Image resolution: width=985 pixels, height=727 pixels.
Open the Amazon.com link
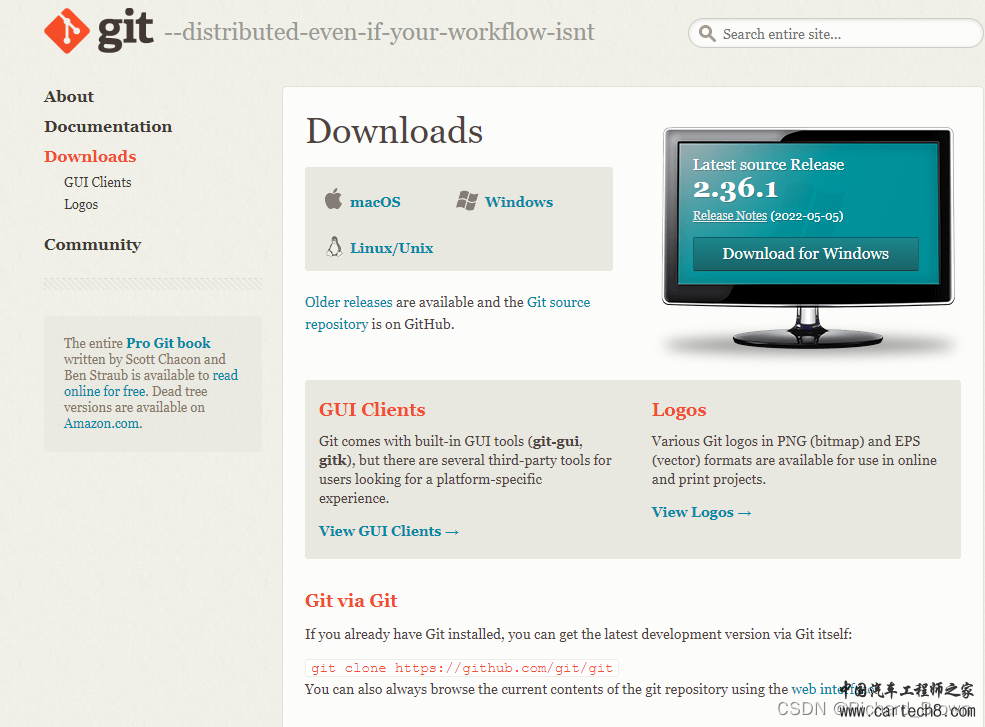click(102, 424)
